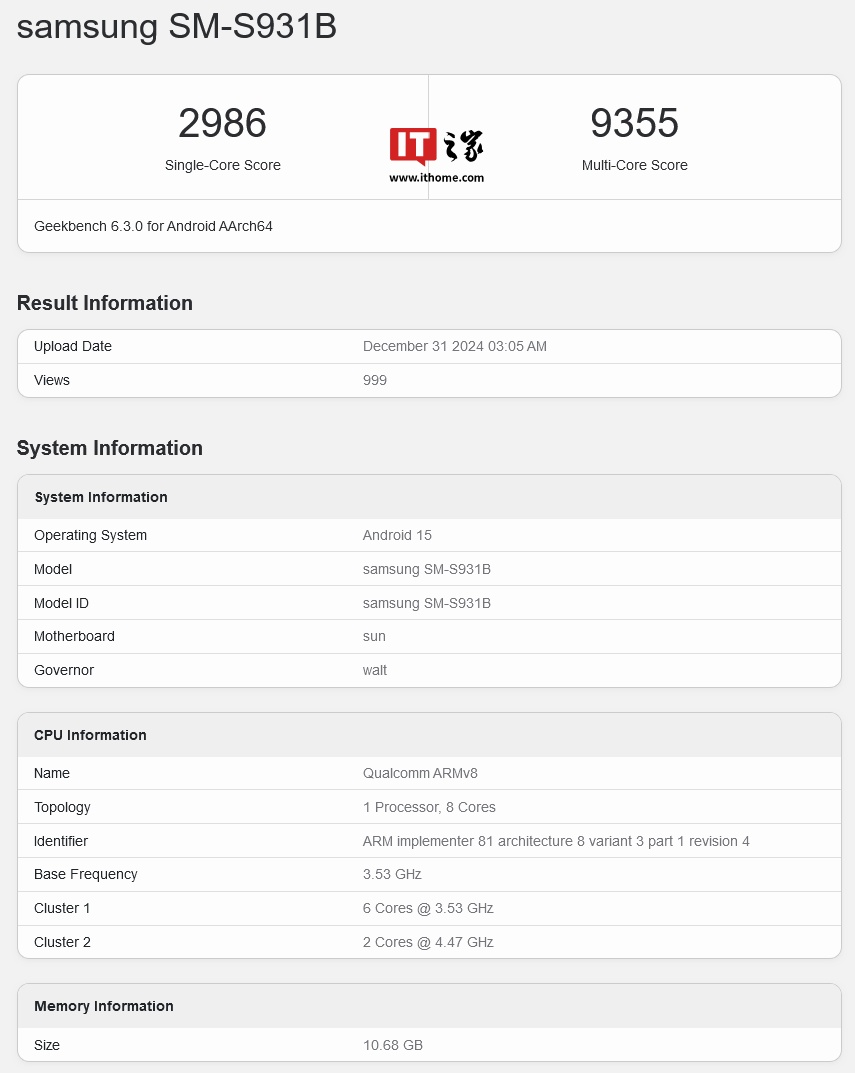Viewport: 855px width, 1073px height.
Task: Select Geekbench 6.3.0 for Android AArch64 text
Action: [153, 226]
